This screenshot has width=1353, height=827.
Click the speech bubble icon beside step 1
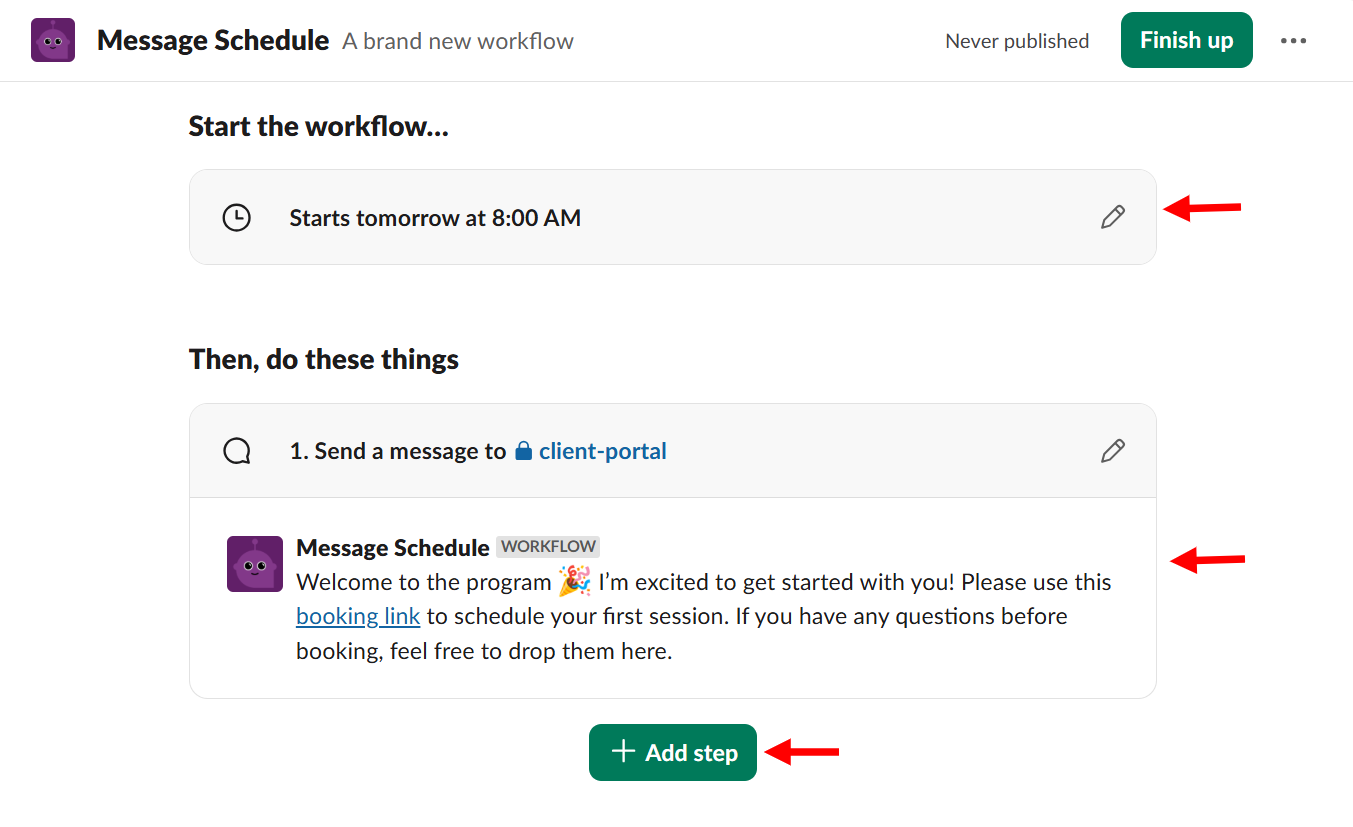[236, 450]
